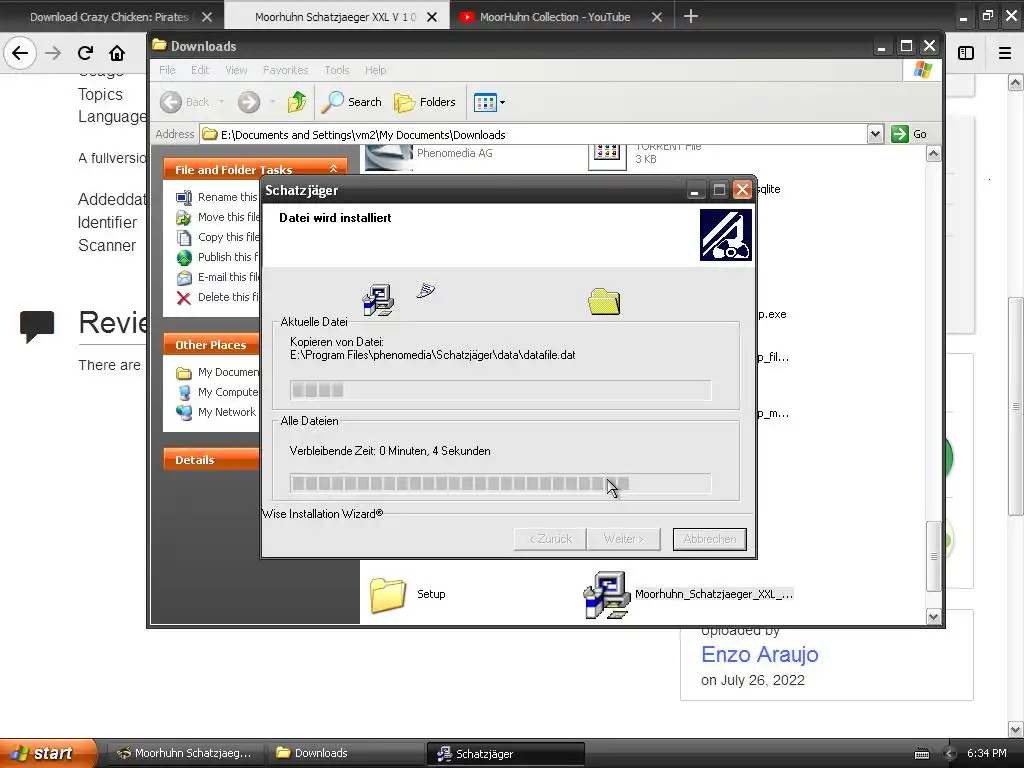Image resolution: width=1024 pixels, height=768 pixels.
Task: Click the system tray keyboard icon
Action: pos(922,754)
